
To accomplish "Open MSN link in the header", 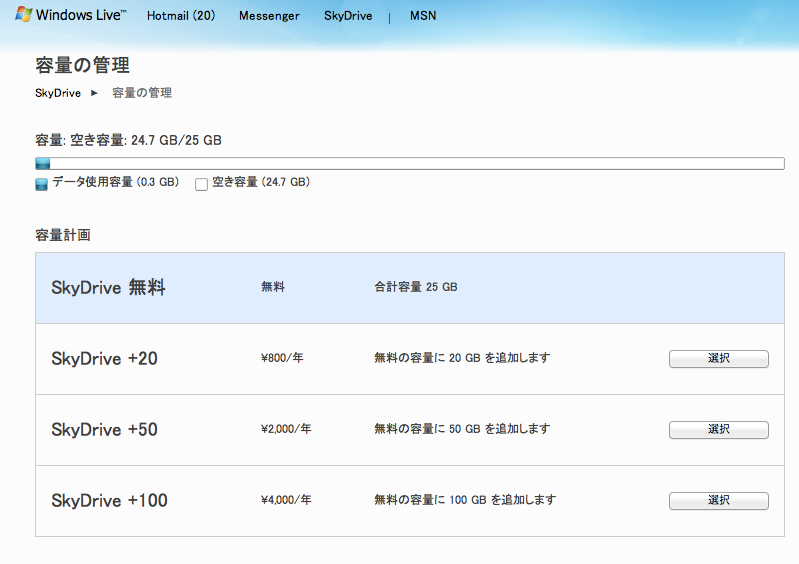I will coord(423,16).
